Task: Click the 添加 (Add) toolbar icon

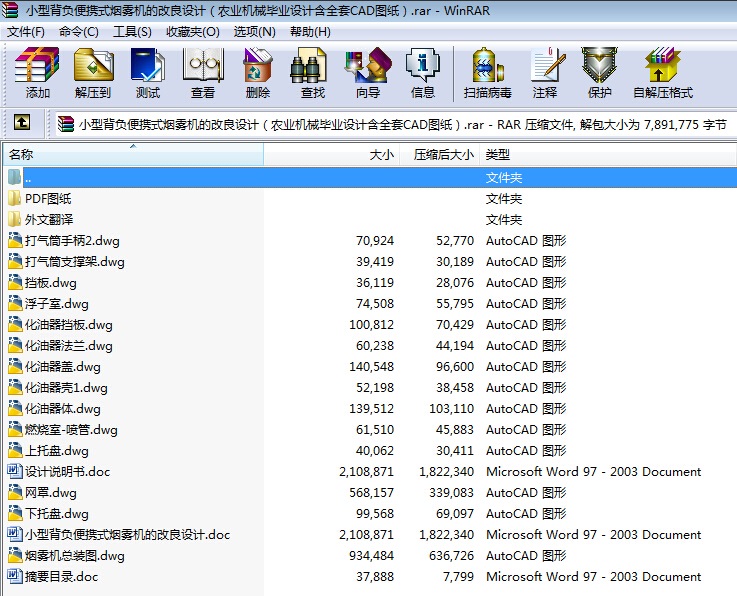Action: tap(37, 73)
